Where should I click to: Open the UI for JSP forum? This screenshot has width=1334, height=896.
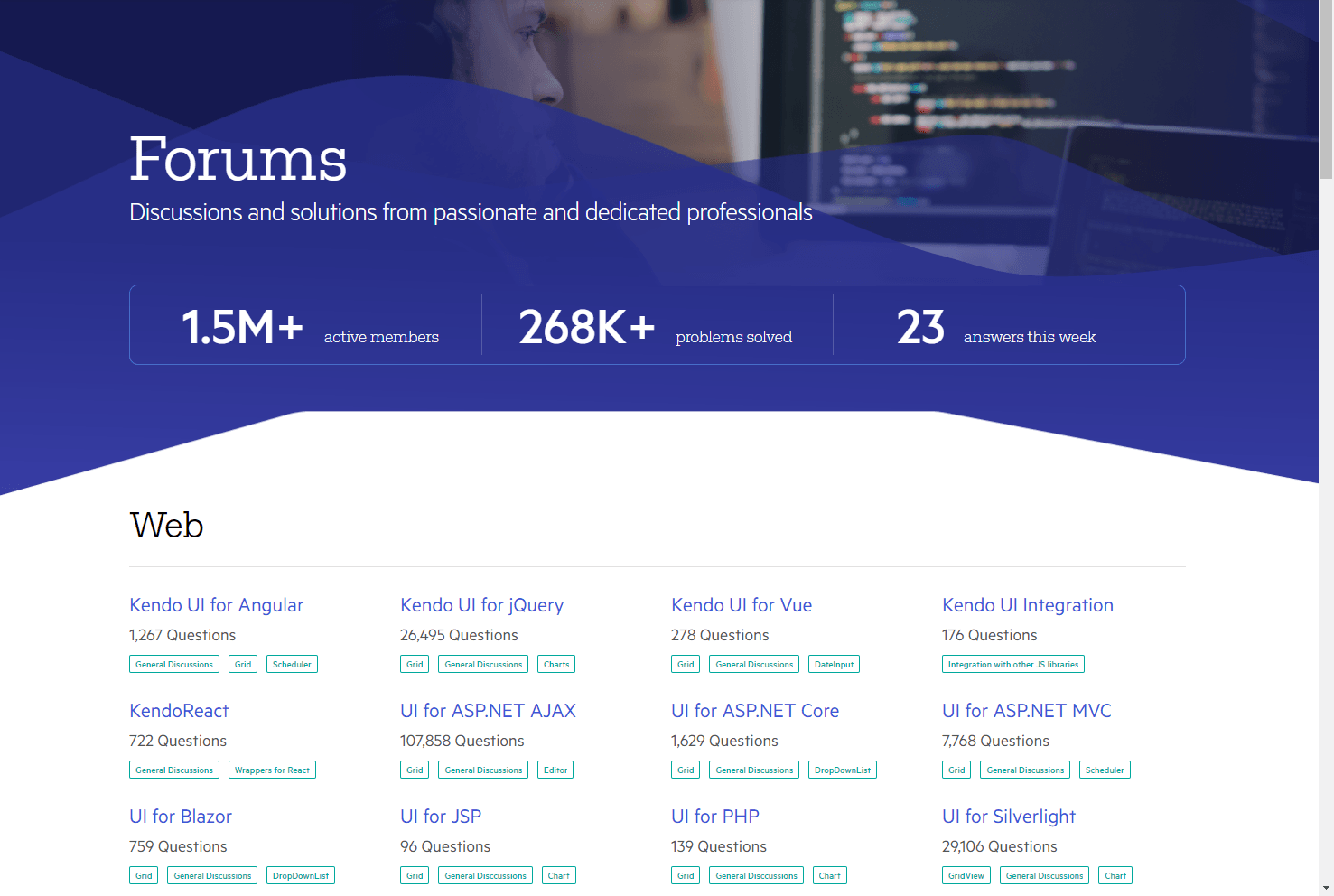[441, 817]
